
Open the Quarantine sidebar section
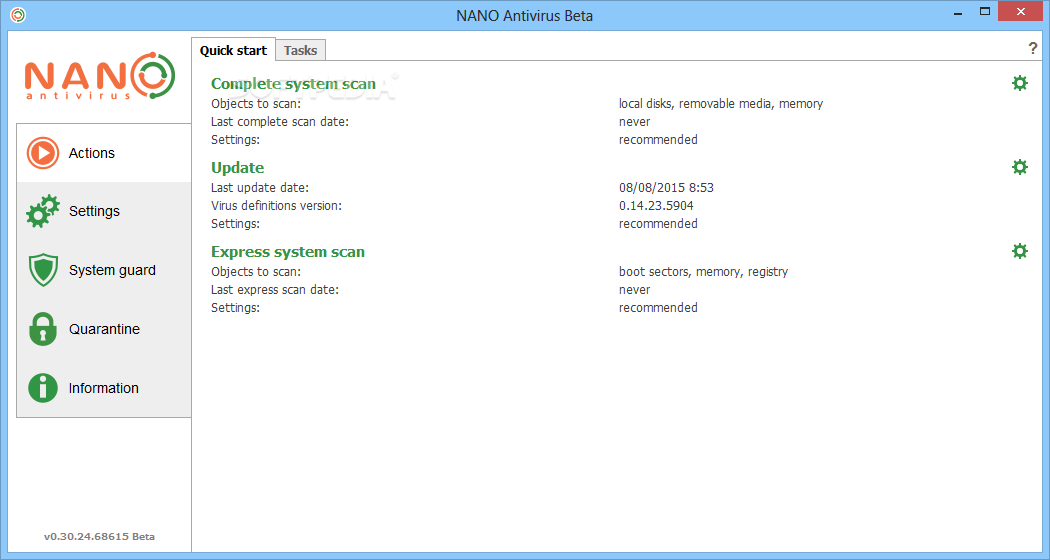[104, 329]
